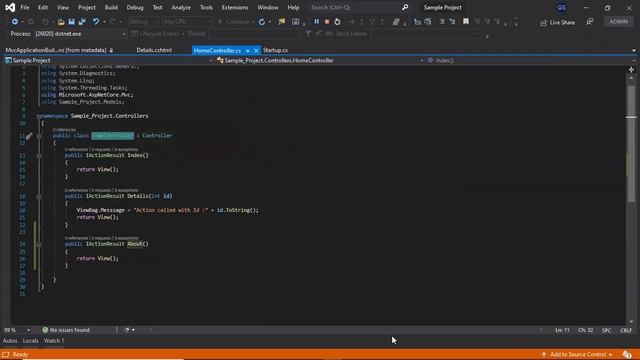This screenshot has width=640, height=360.
Task: Open the Help menu
Action: (293, 7)
